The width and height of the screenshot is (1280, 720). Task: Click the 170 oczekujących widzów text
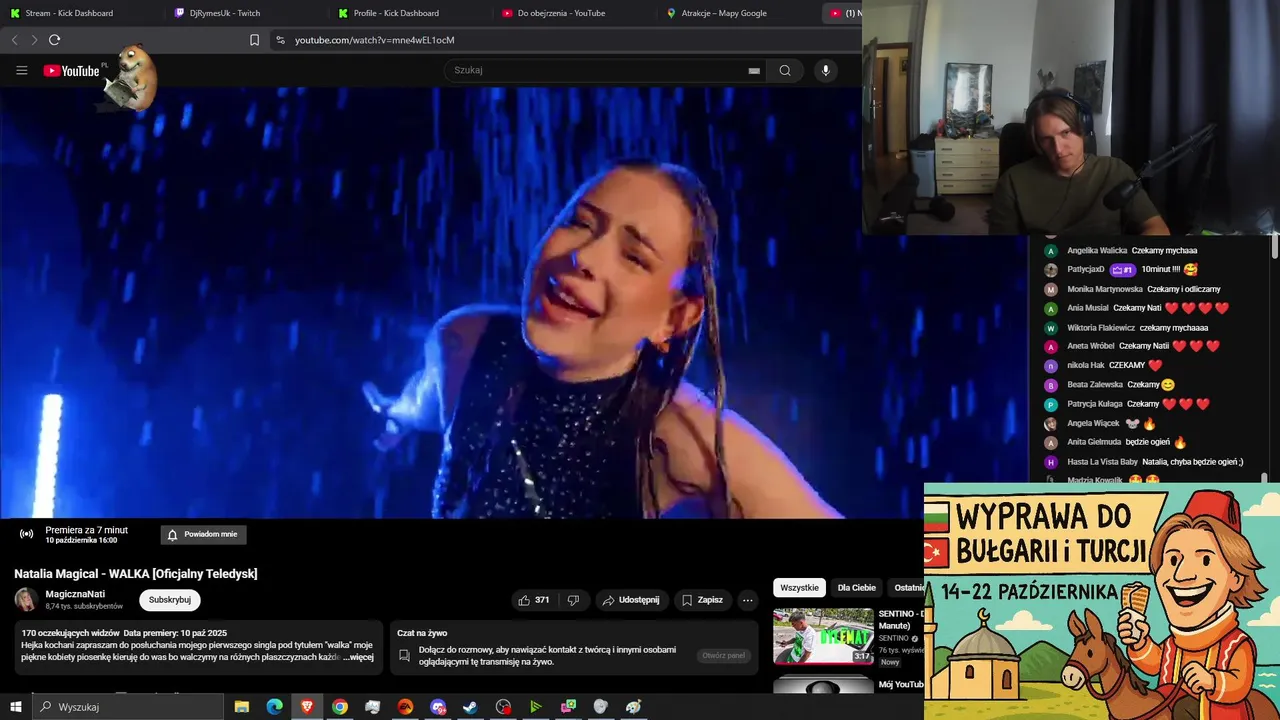click(68, 633)
